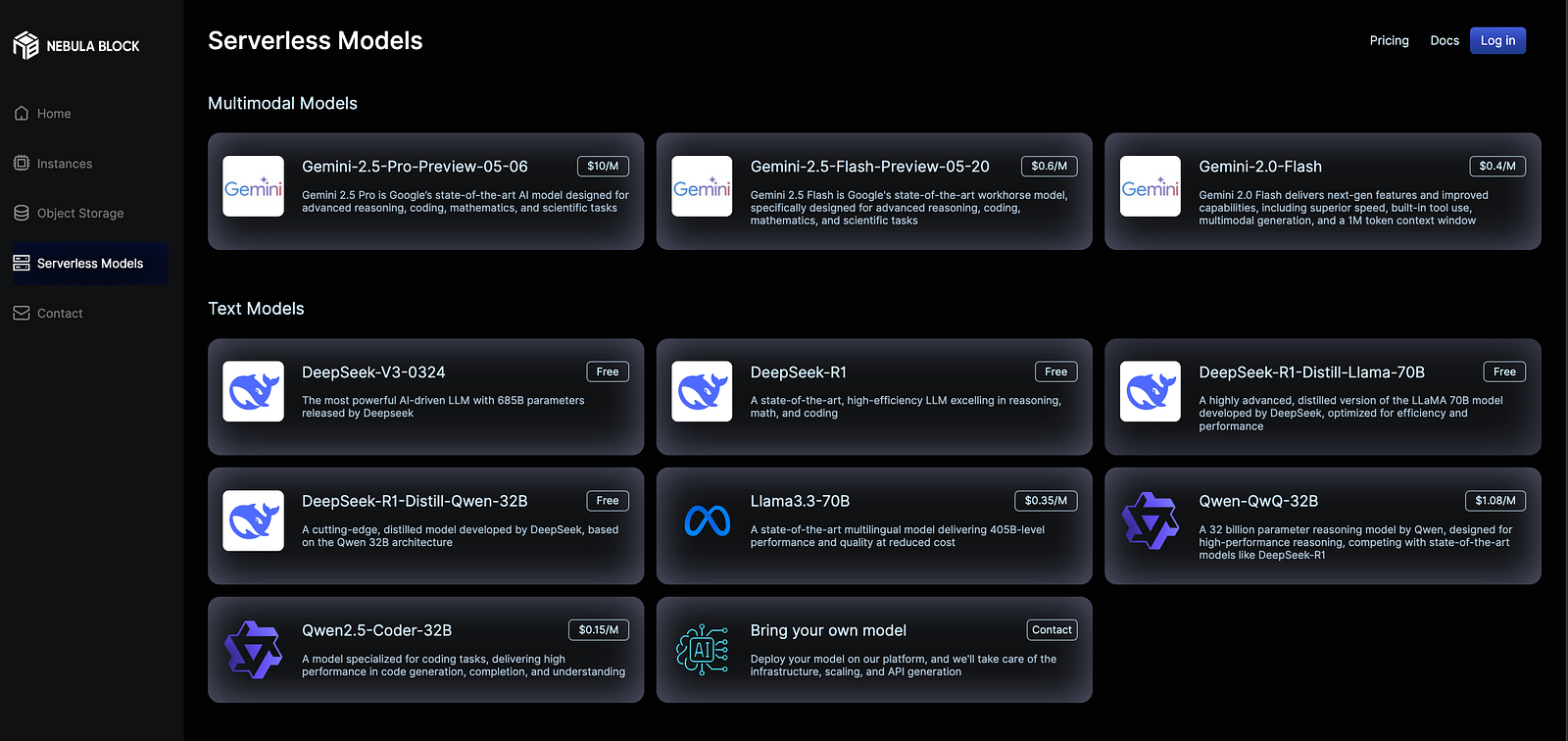
Task: Click the $10/M price badge
Action: (603, 167)
